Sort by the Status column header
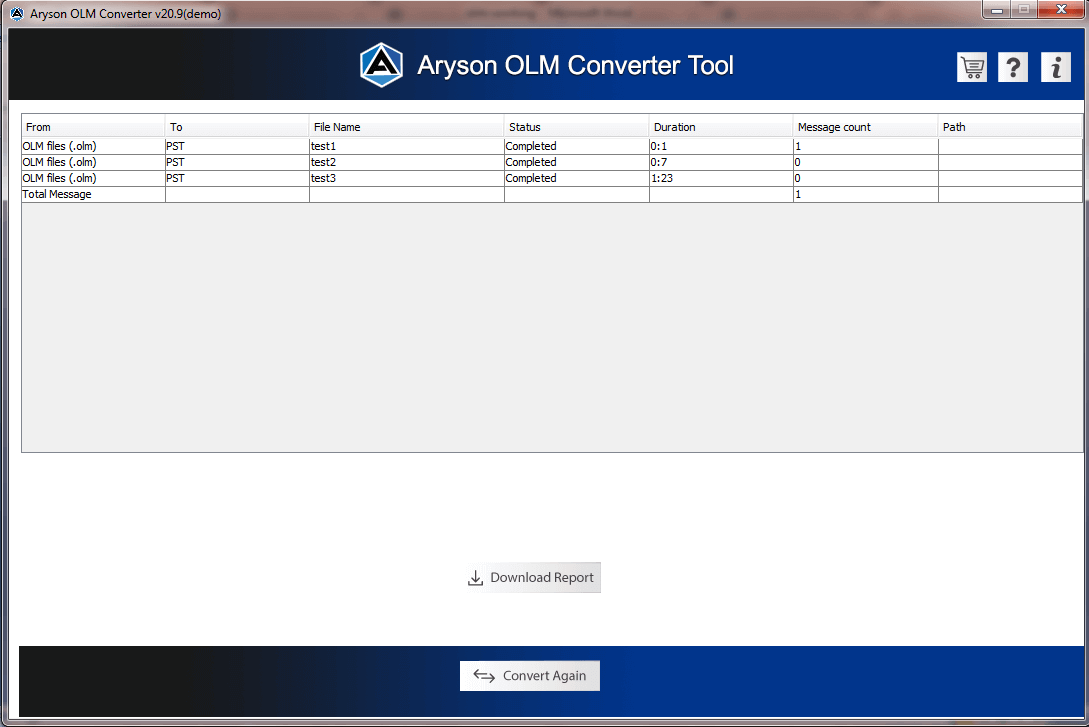The width and height of the screenshot is (1089, 727). click(x=576, y=126)
